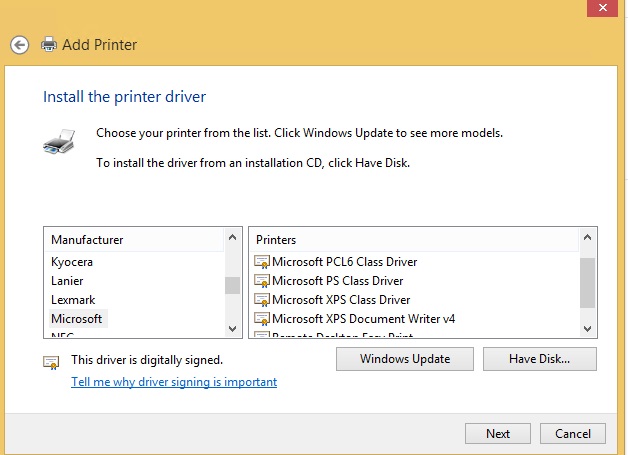Click the Microsoft XPS Class Driver icon
628x455 pixels.
point(262,300)
